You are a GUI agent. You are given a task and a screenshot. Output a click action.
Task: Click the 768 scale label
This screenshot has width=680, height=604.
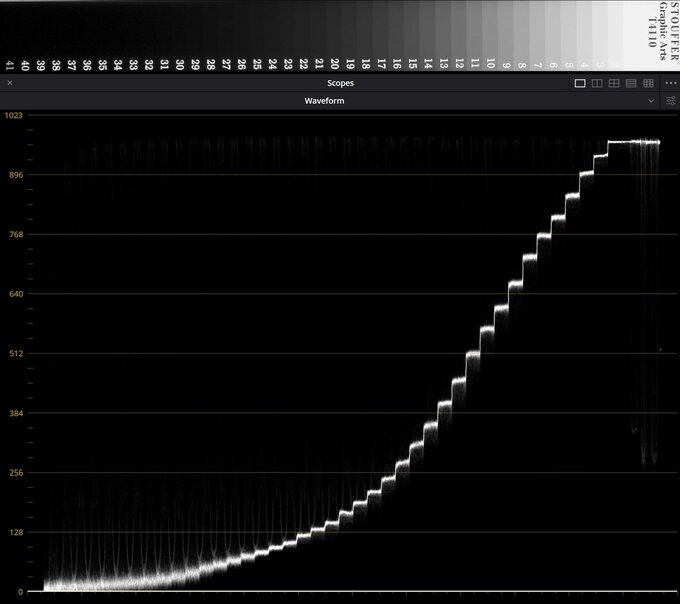point(16,235)
